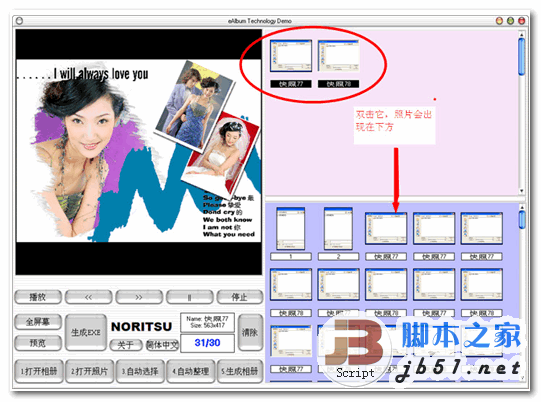Image resolution: width=541 pixels, height=402 pixels.
Task: Select the thumbnail labeled 1 in lower panel
Action: 291,228
